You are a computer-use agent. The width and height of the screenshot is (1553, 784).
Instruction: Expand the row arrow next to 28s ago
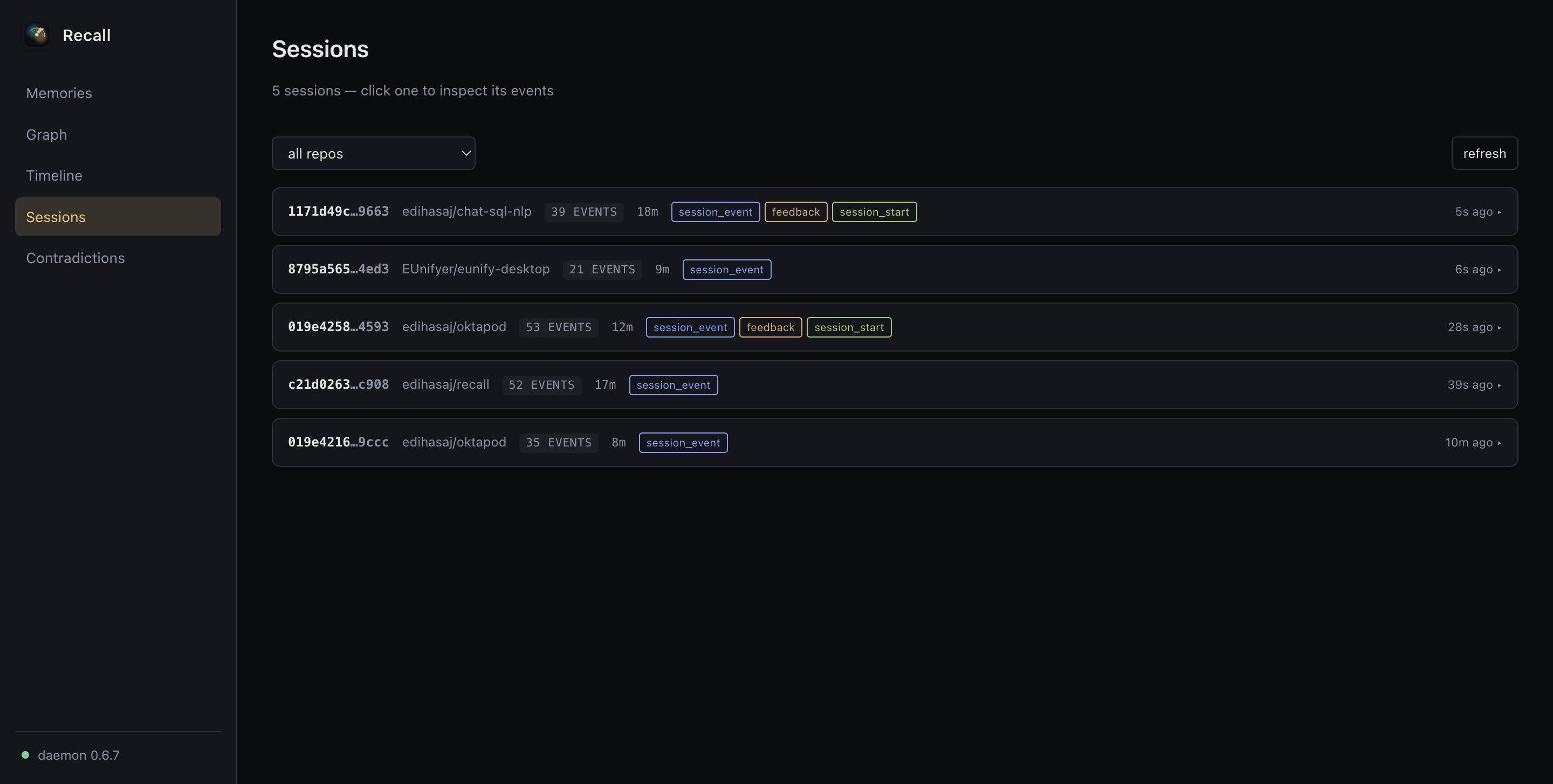(x=1499, y=328)
